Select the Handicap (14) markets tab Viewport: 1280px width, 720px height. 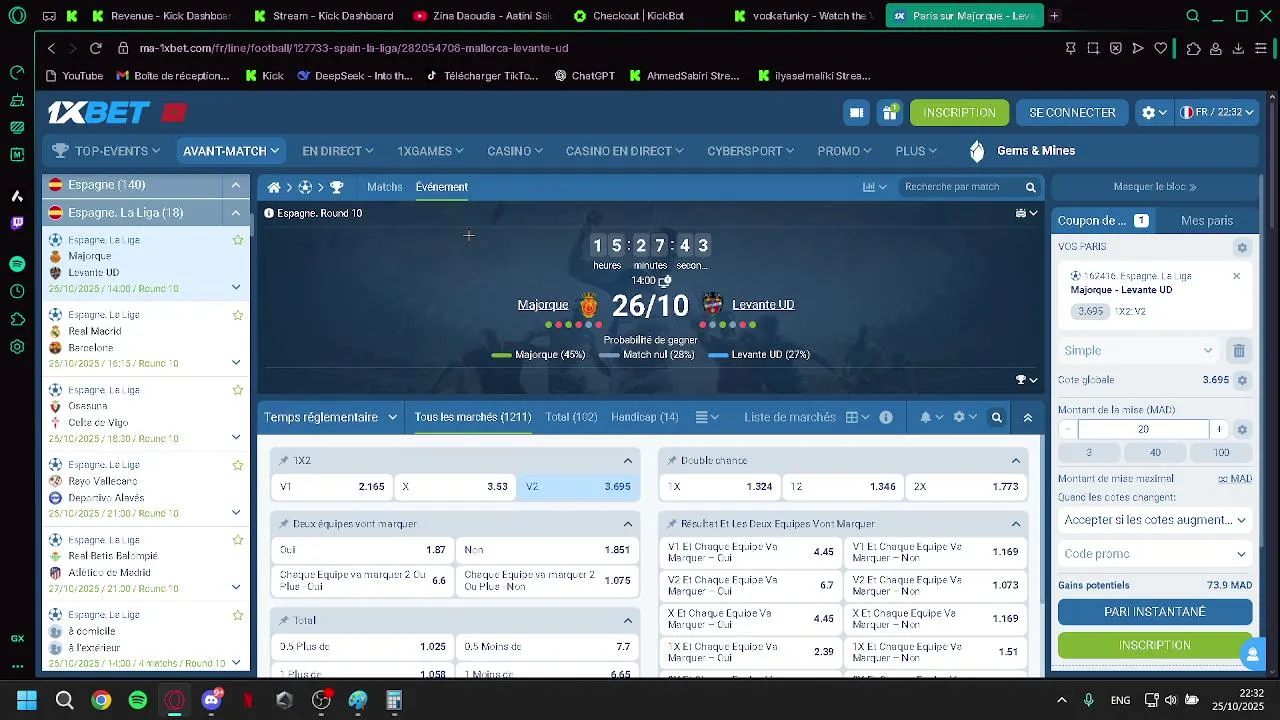pos(644,417)
